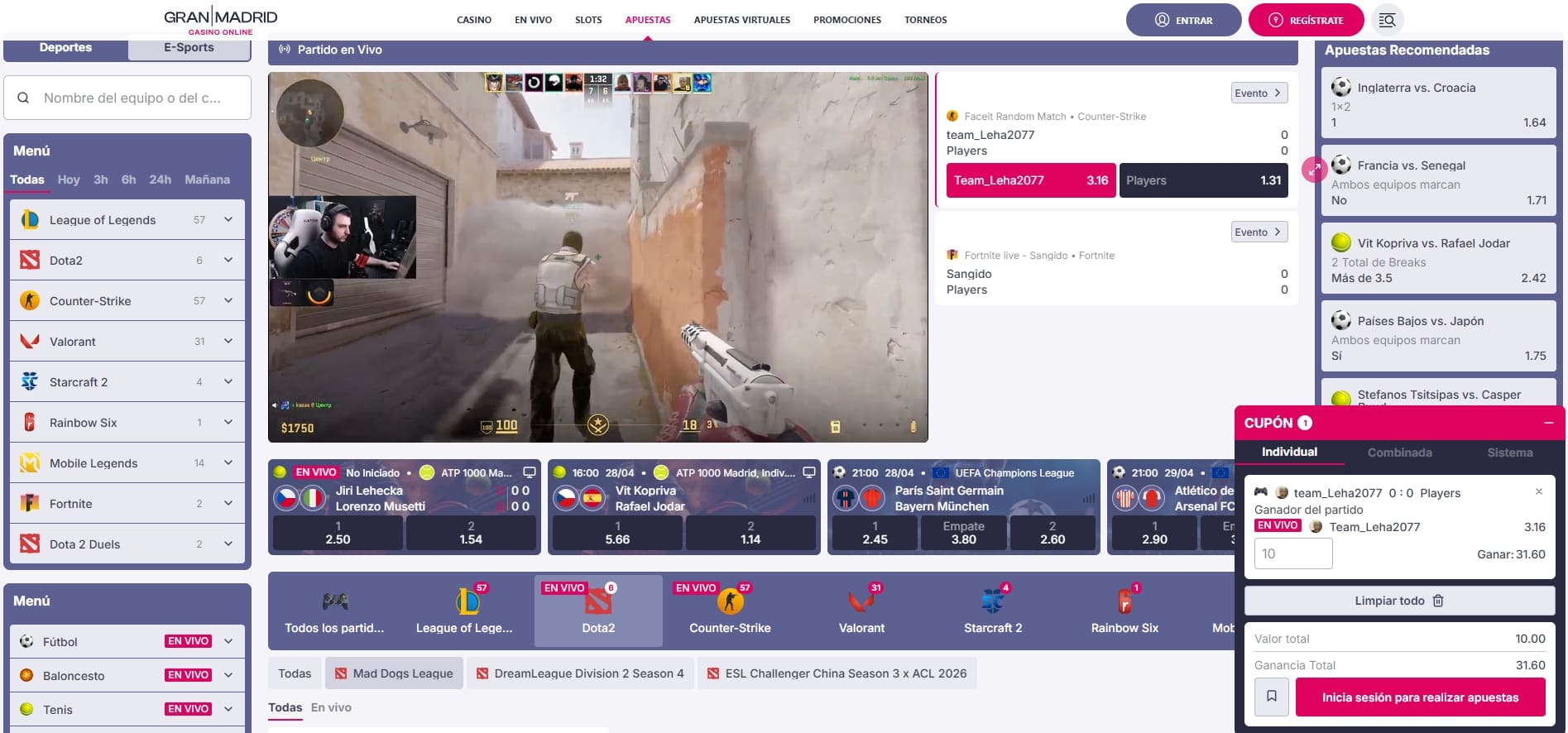This screenshot has width=1568, height=733.
Task: Click the Mobile Legends sidebar icon
Action: 30,463
